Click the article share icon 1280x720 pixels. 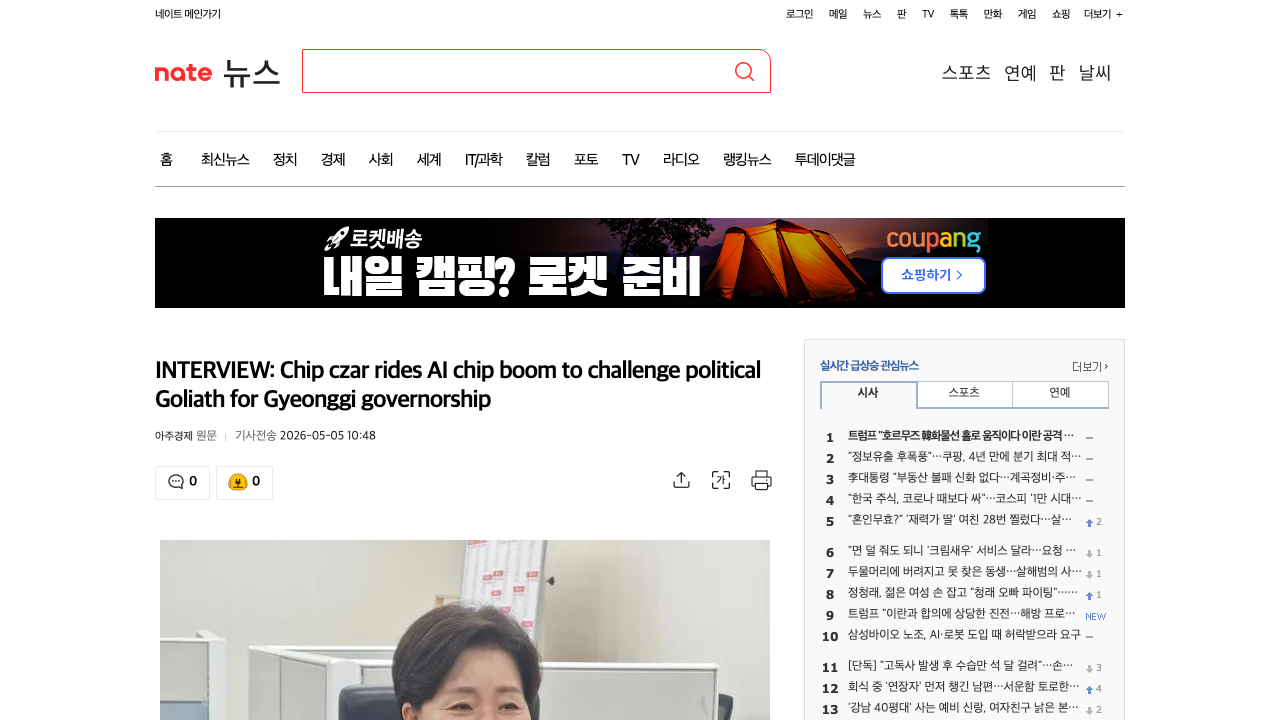tap(681, 480)
